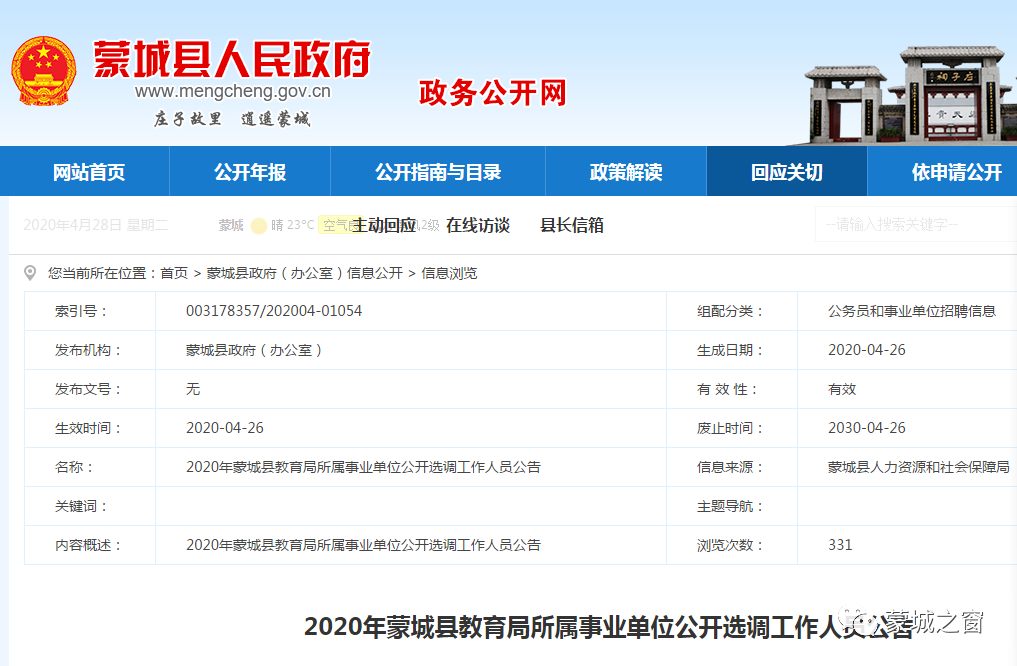The image size is (1017, 666).
Task: Click the national emblem logo
Action: click(x=43, y=71)
